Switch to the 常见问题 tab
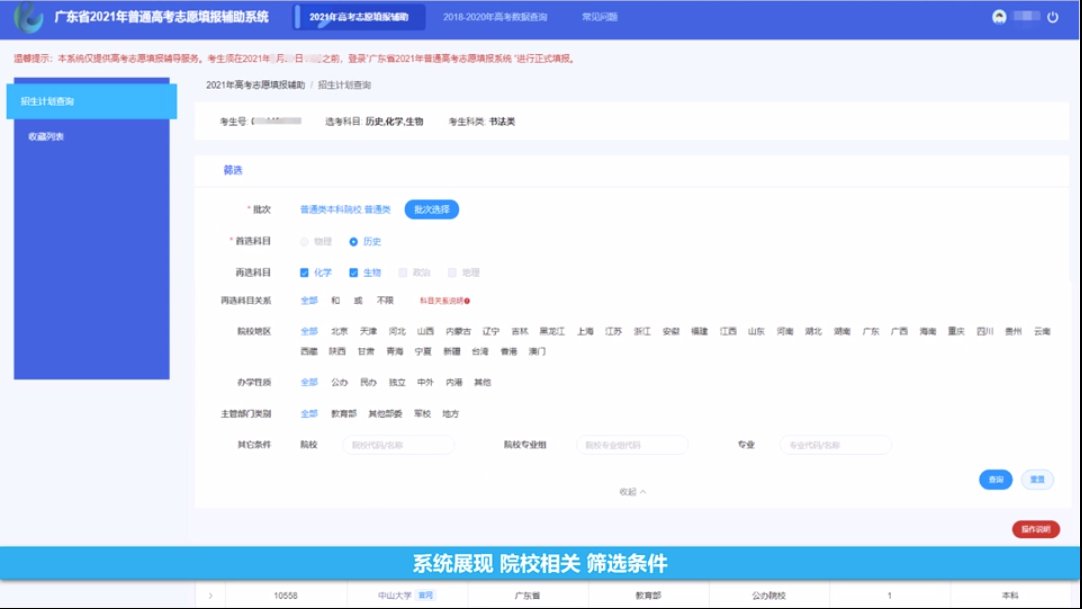The height and width of the screenshot is (609, 1082). (599, 18)
